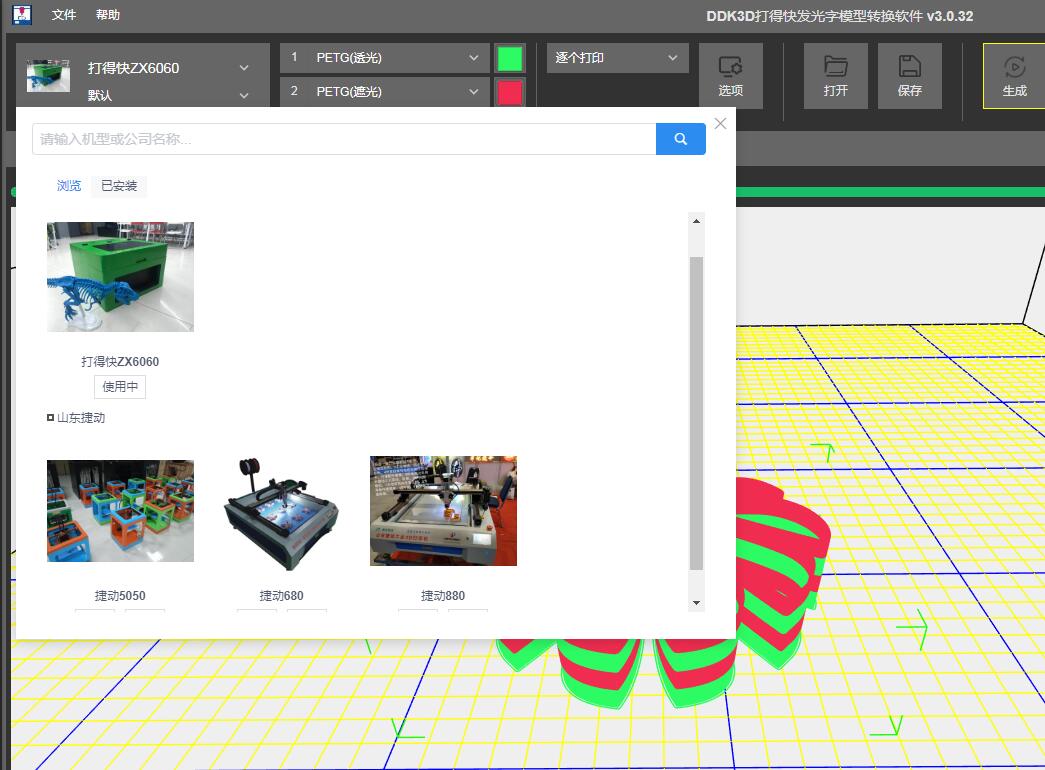The width and height of the screenshot is (1045, 770).
Task: Select the 捷动680 printer thumbnail
Action: pos(282,513)
